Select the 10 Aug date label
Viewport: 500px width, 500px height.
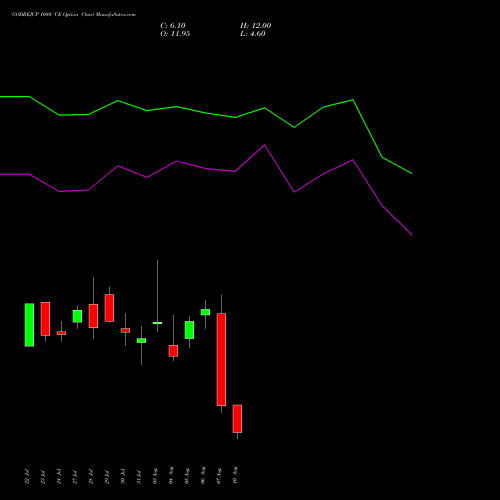[x=235, y=475]
